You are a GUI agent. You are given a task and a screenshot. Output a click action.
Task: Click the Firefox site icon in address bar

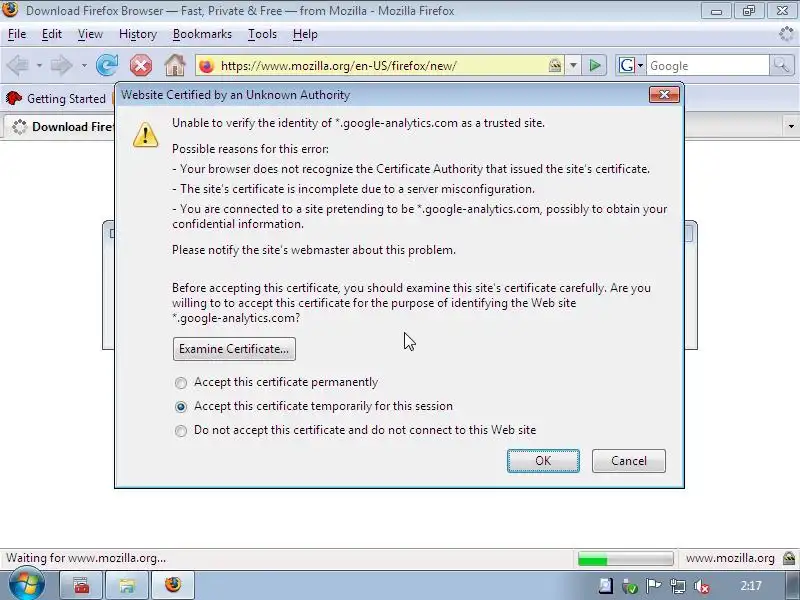pyautogui.click(x=207, y=66)
